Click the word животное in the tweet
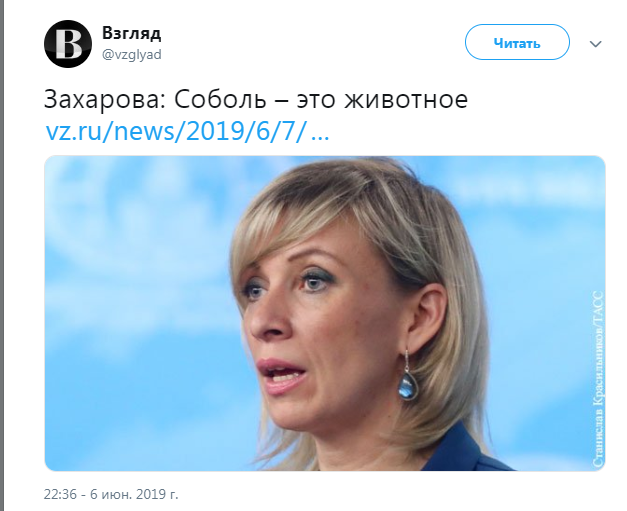Screen dimensions: 627x511 [406, 99]
